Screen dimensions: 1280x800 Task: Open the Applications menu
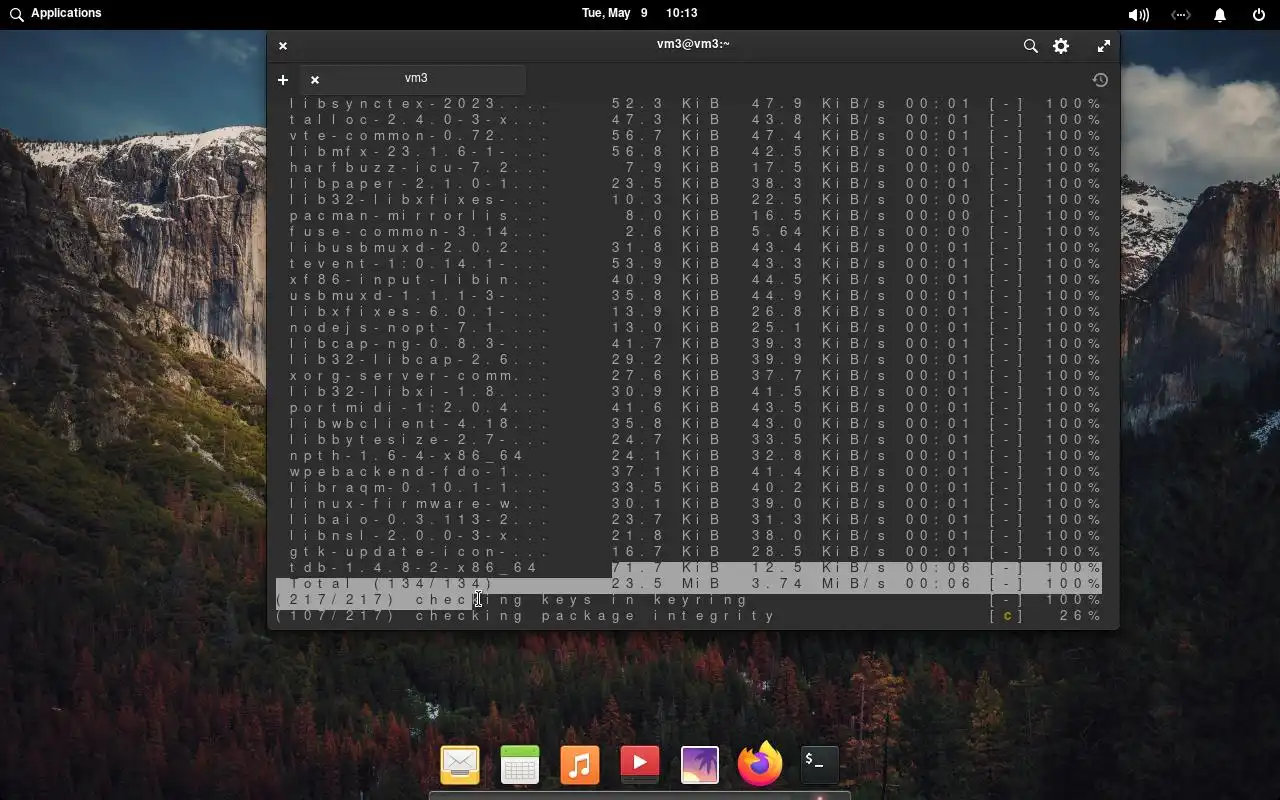56,13
